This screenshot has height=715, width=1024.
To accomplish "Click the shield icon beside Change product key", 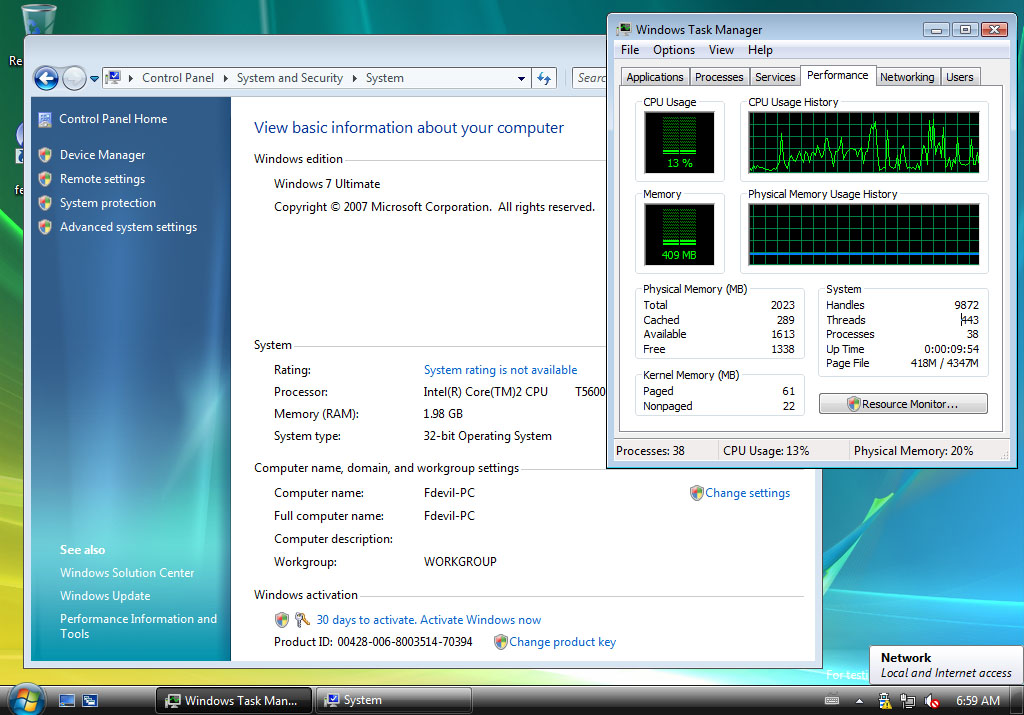I will [500, 642].
